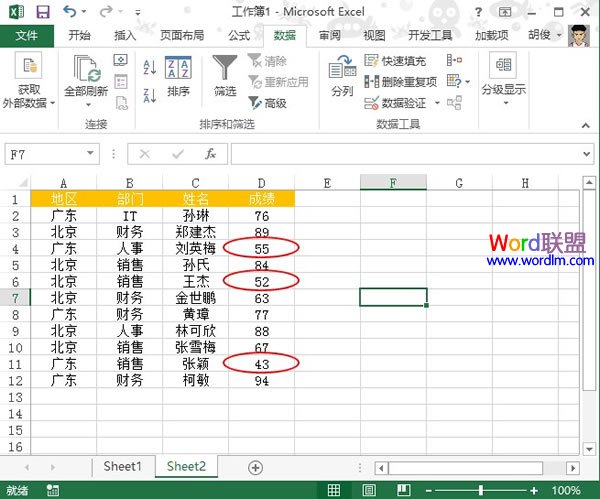Open Data Validation
This screenshot has width=600, height=499.
[x=395, y=103]
